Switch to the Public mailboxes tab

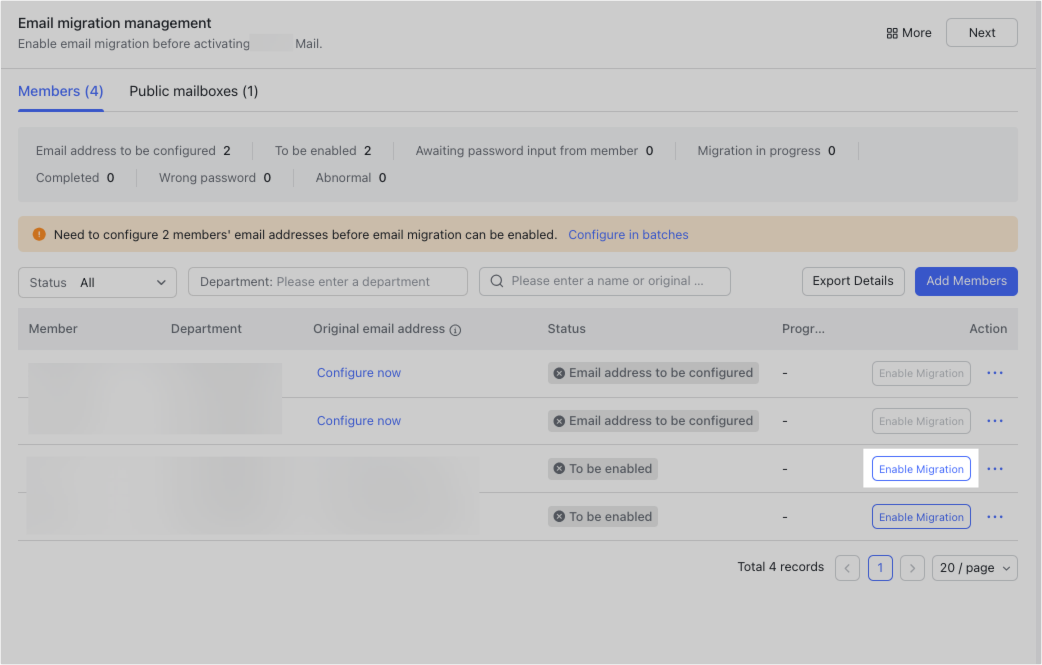click(x=193, y=90)
